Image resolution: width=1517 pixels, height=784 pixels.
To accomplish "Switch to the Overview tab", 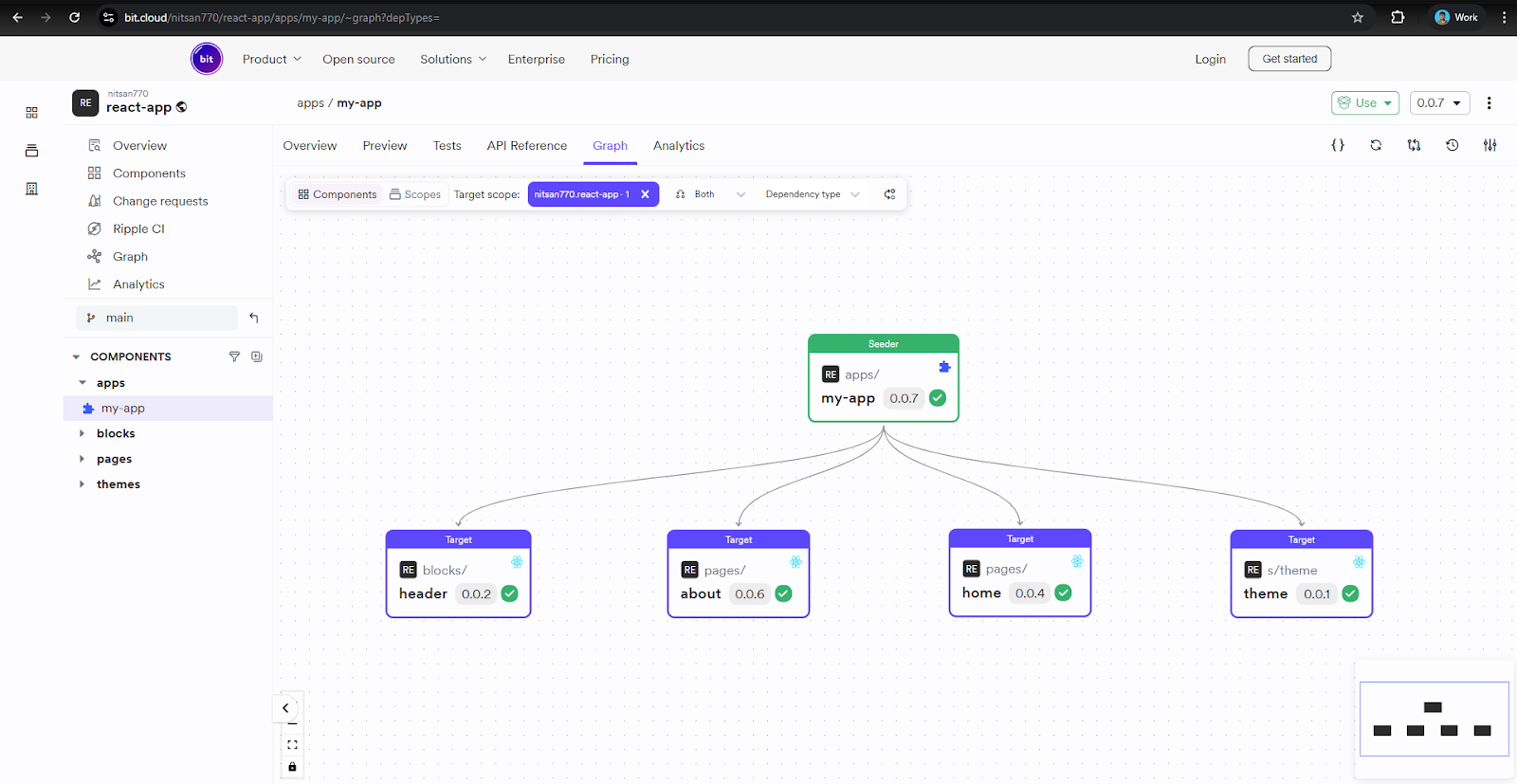I will tap(310, 146).
